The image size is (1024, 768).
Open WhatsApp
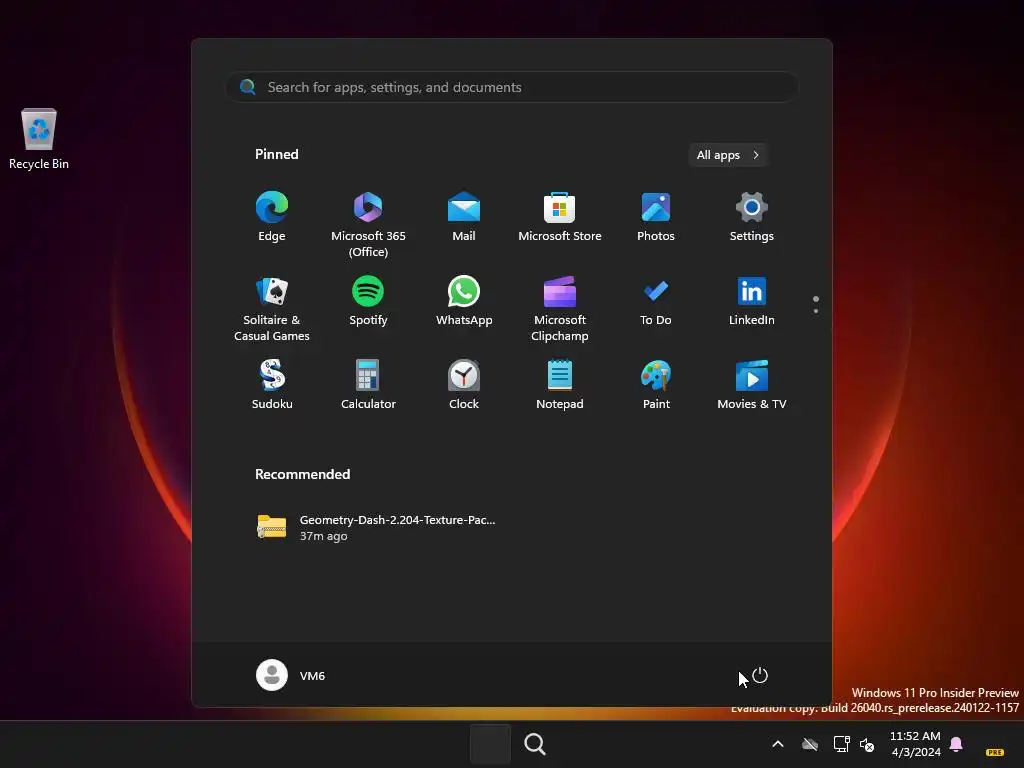pos(464,302)
